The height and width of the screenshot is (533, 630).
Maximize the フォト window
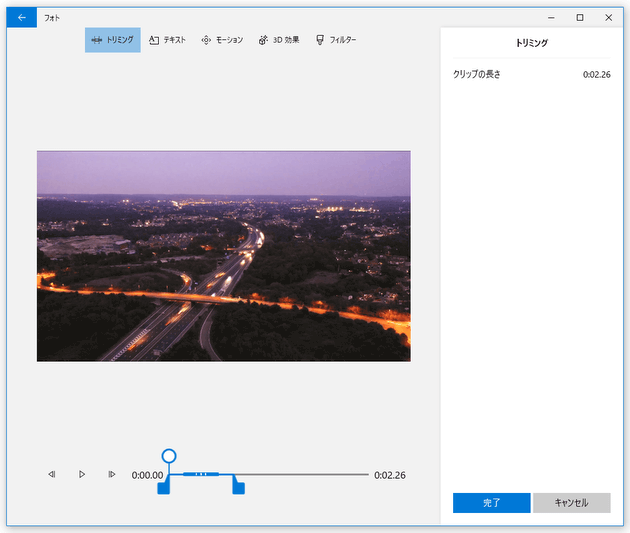580,17
